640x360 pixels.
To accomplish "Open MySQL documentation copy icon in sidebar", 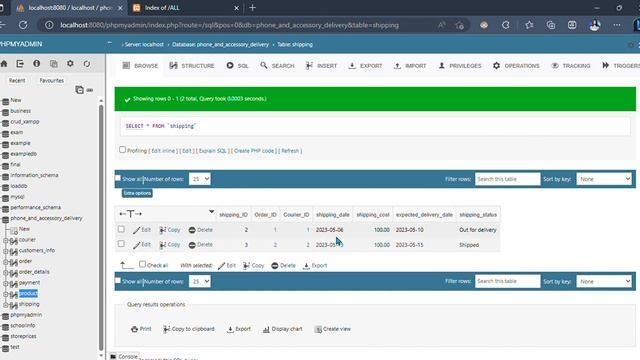I will tap(53, 64).
